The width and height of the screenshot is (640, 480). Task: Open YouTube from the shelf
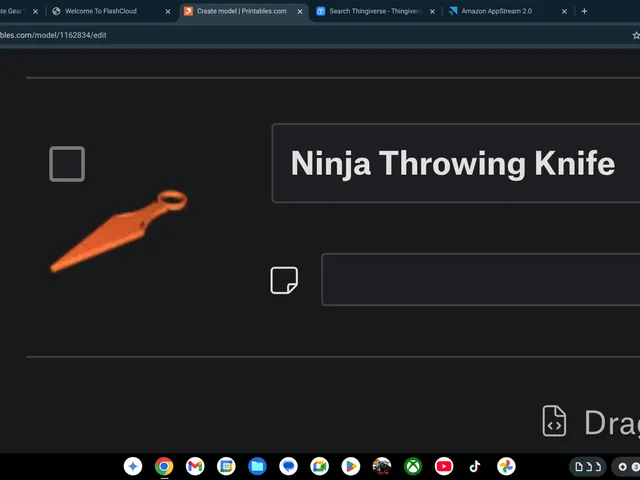coord(444,466)
